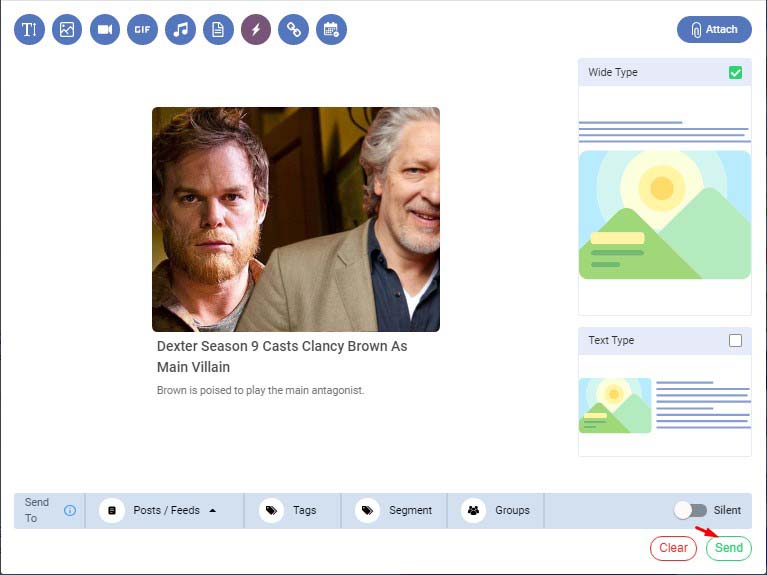
Task: Select the Text Type layout preview
Action: [x=665, y=405]
